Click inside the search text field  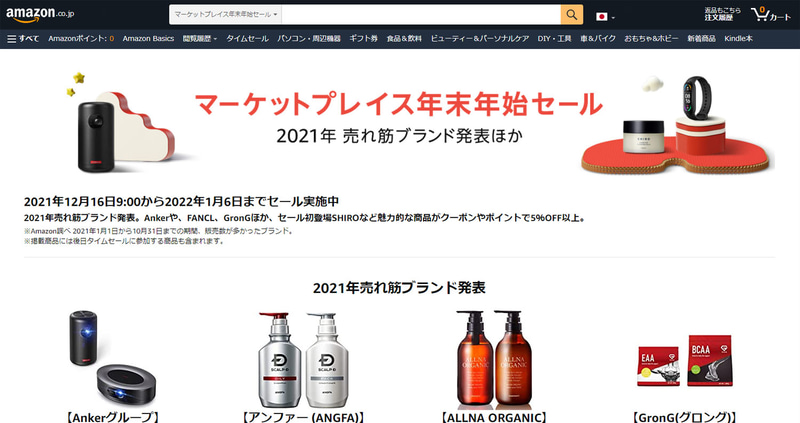click(421, 15)
